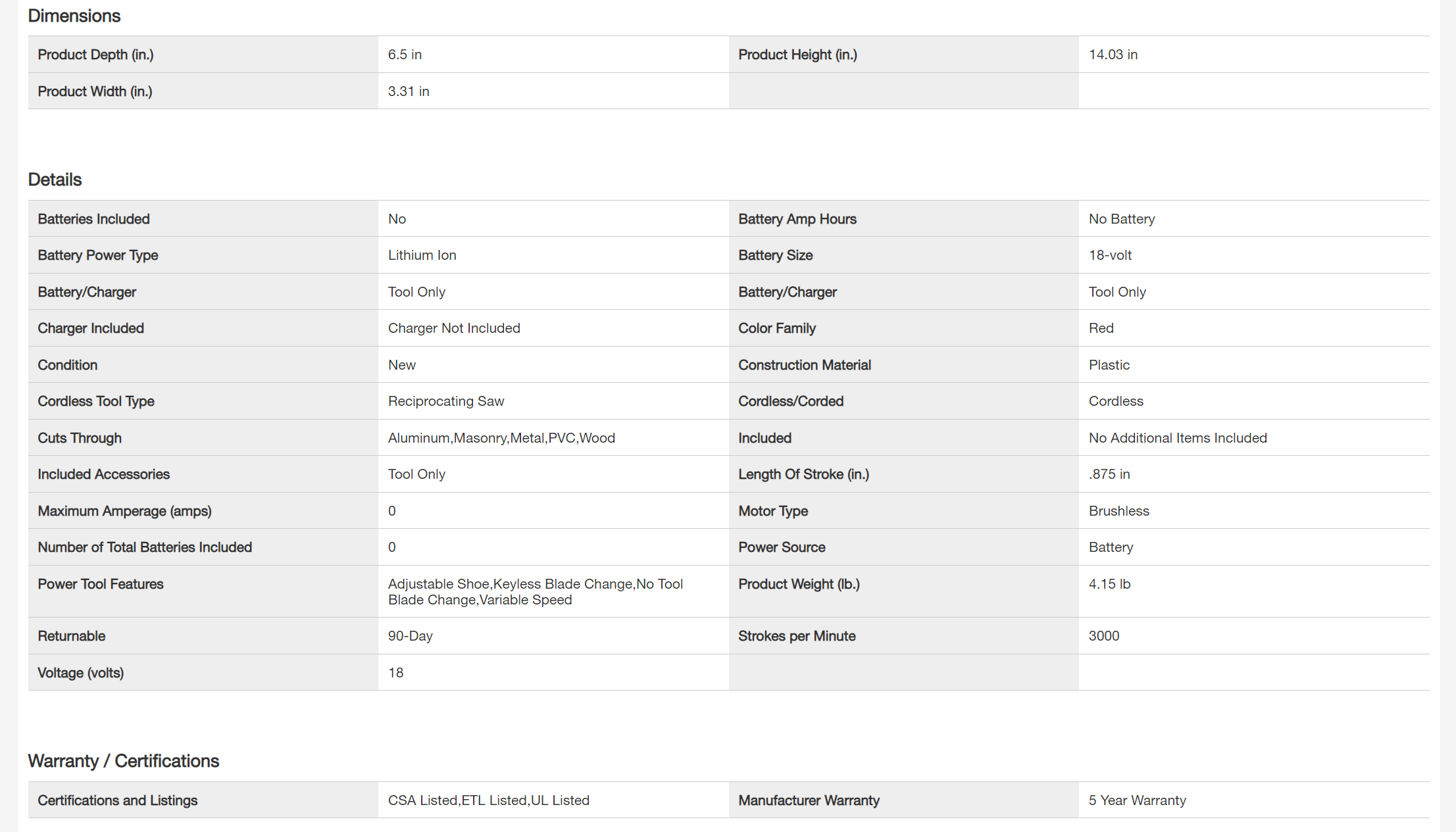Click the 5 Year Warranty text
This screenshot has height=832, width=1456.
pos(1137,800)
